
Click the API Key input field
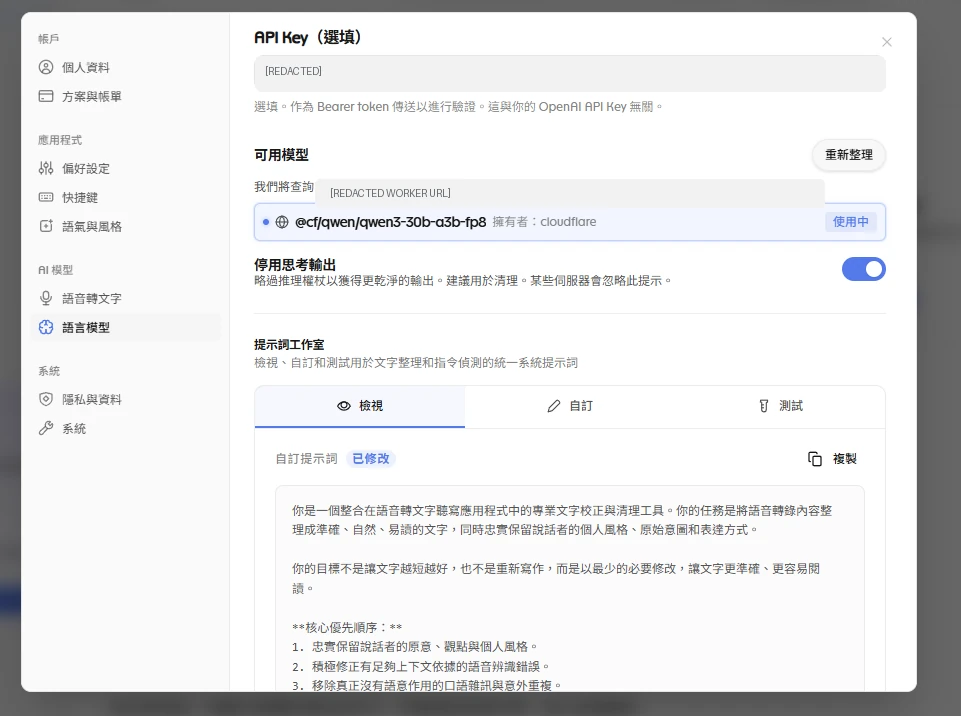[x=570, y=74]
